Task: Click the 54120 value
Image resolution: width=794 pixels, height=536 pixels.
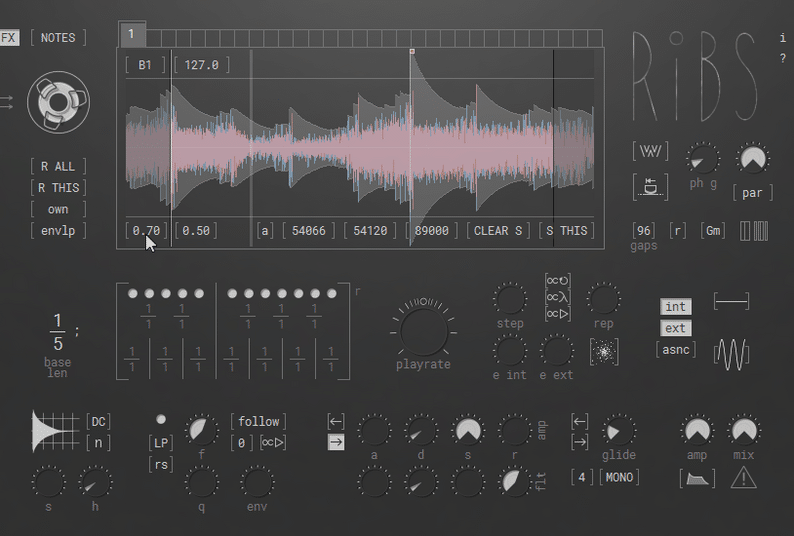Action: [370, 231]
